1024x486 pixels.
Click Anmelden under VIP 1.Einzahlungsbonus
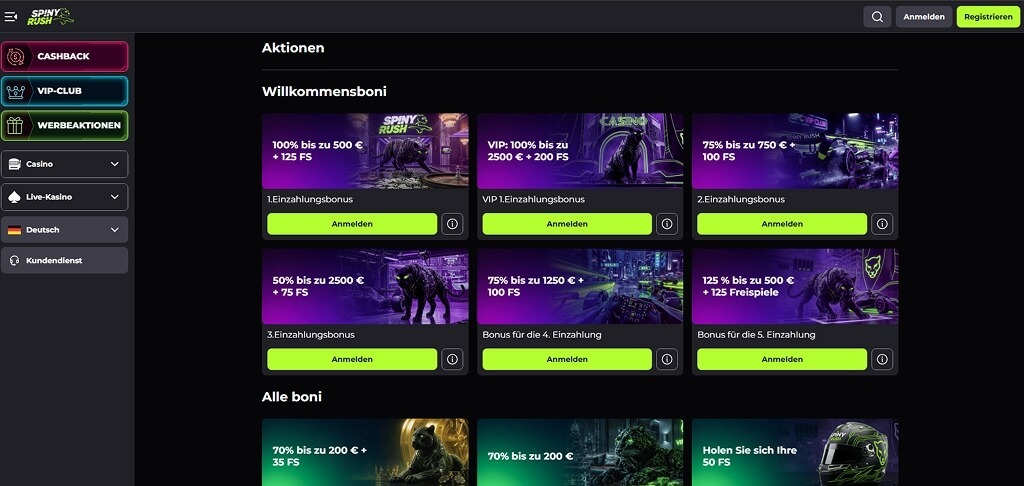pyautogui.click(x=567, y=224)
